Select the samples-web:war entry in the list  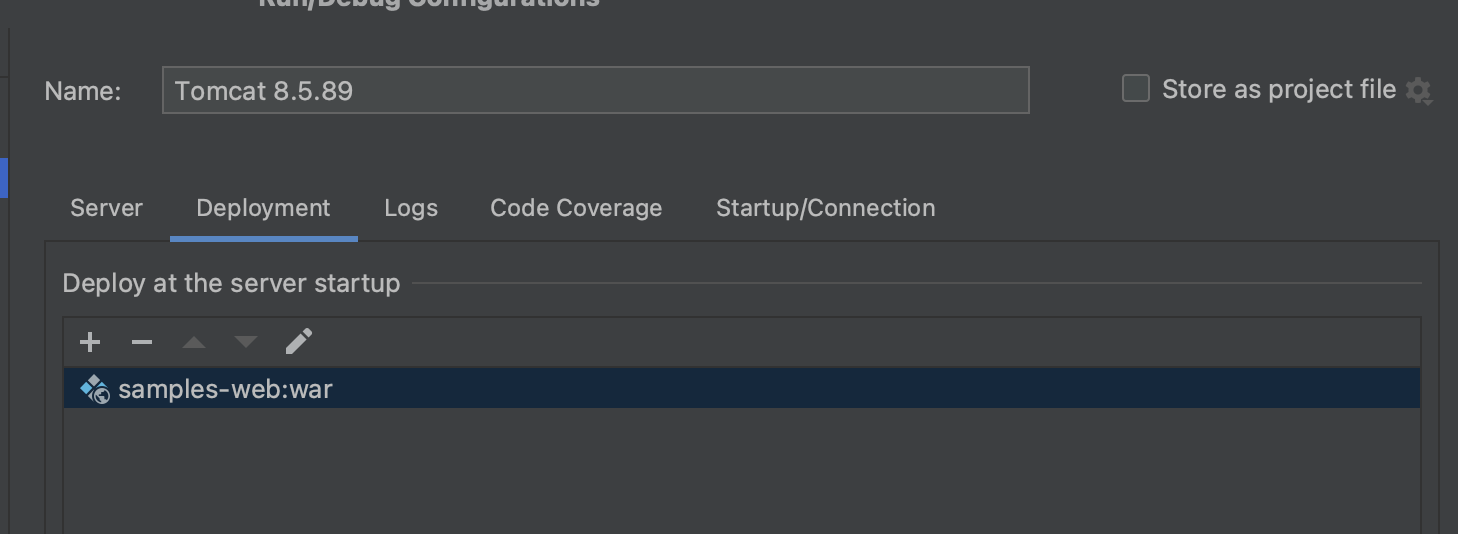coord(225,389)
